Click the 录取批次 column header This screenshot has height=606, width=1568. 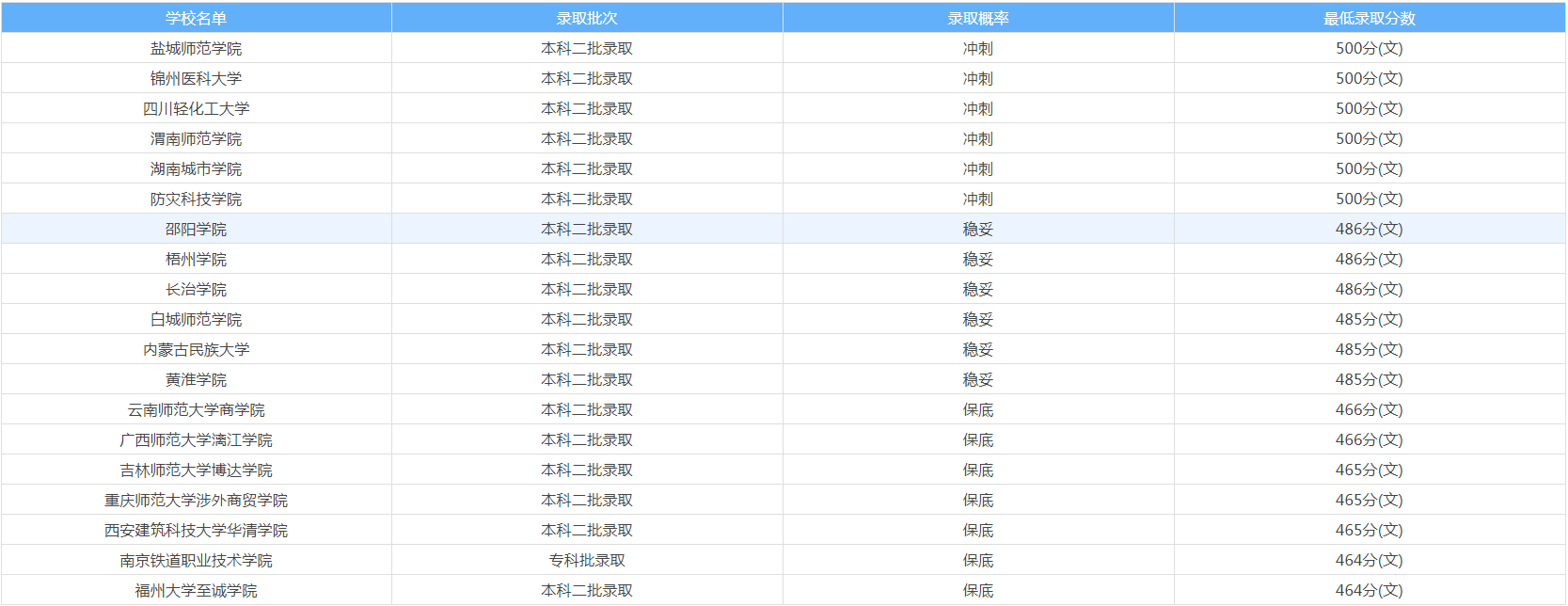587,18
